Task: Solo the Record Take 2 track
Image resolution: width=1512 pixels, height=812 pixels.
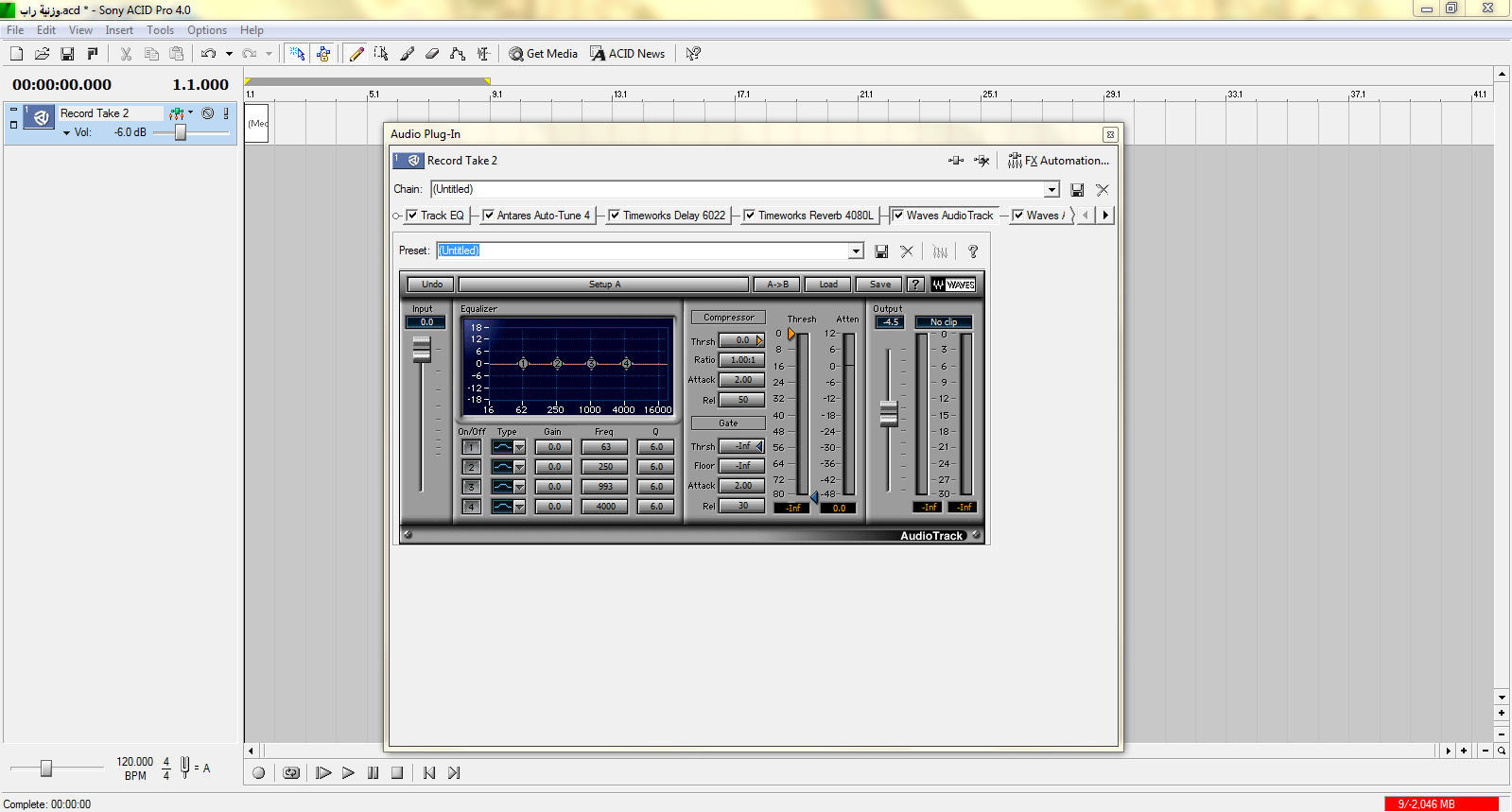Action: pyautogui.click(x=226, y=113)
